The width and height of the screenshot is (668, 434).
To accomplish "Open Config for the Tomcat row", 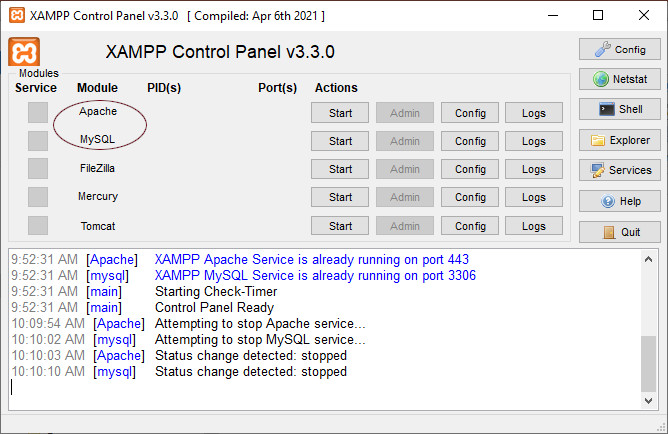I will point(470,226).
